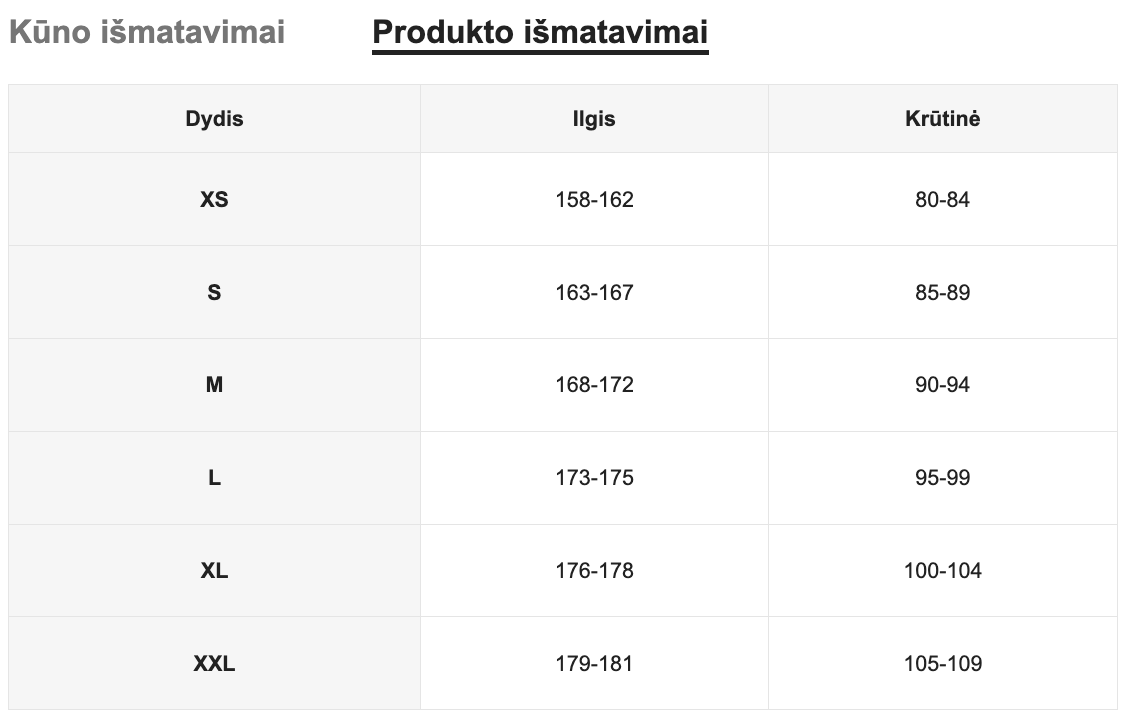Click the 158-162 length cell
1126x720 pixels.
[594, 200]
